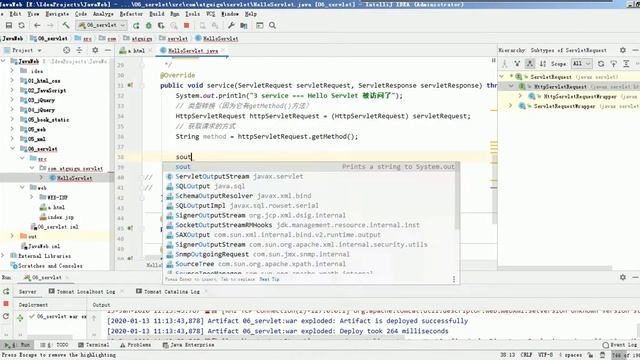
Task: Click the Run Anything toolbar icon
Action: pos(260,25)
